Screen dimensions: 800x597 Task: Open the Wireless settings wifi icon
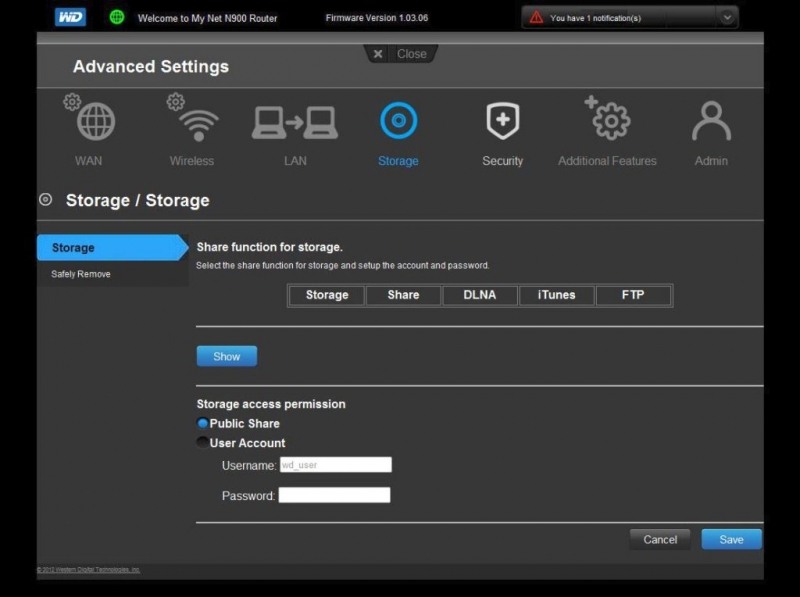(193, 117)
